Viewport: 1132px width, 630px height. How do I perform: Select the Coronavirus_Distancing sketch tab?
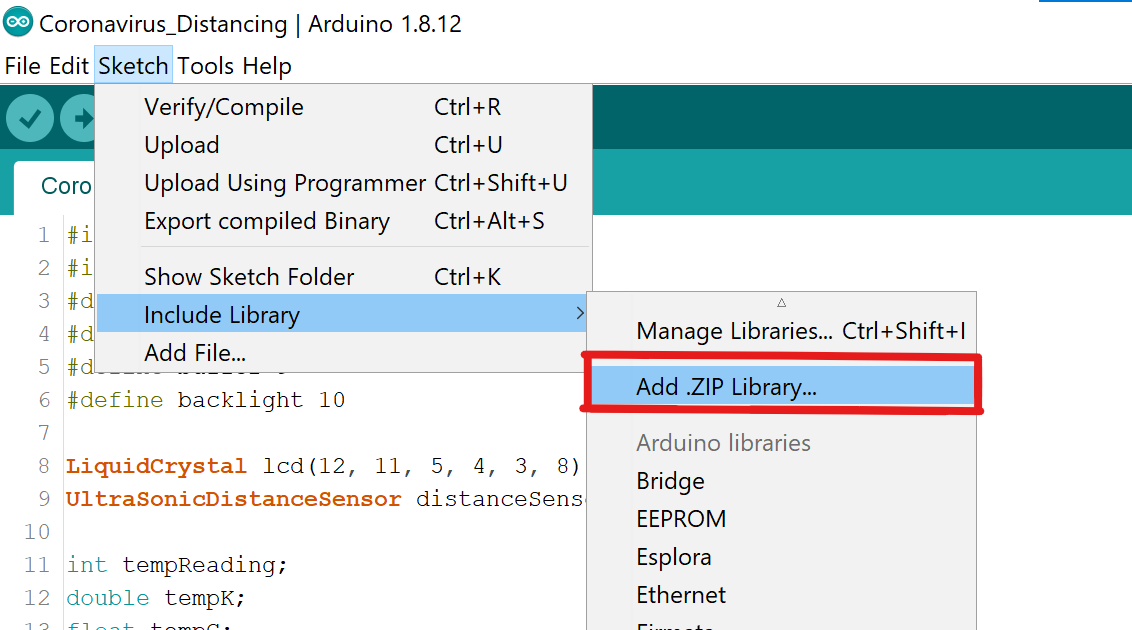67,186
